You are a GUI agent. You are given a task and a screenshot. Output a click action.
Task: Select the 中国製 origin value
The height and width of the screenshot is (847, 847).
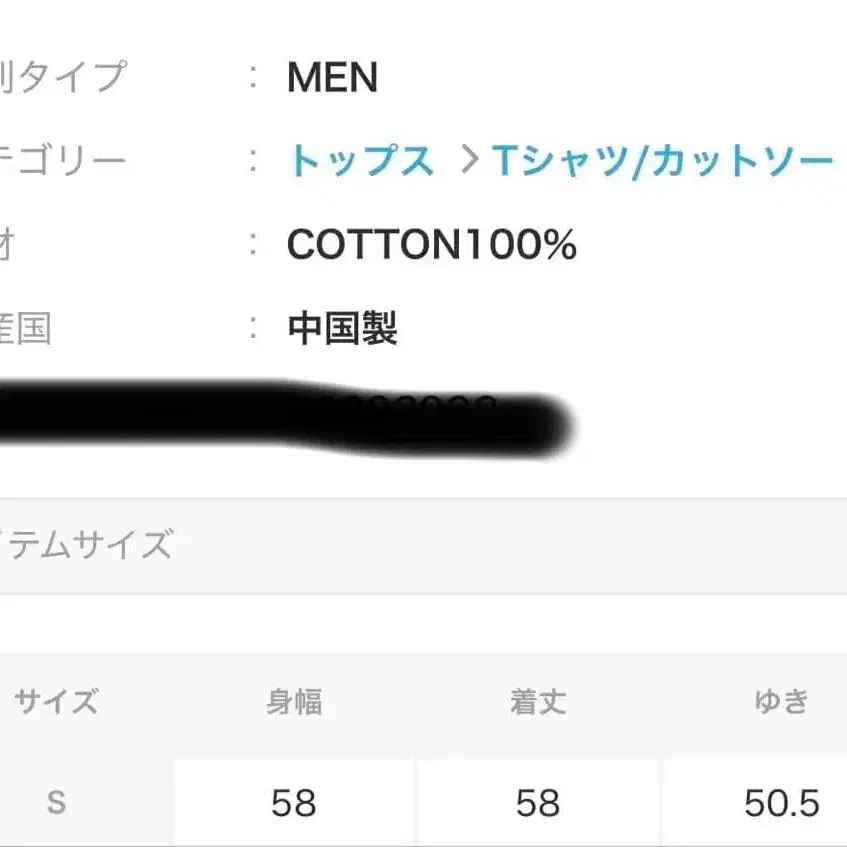coord(342,328)
